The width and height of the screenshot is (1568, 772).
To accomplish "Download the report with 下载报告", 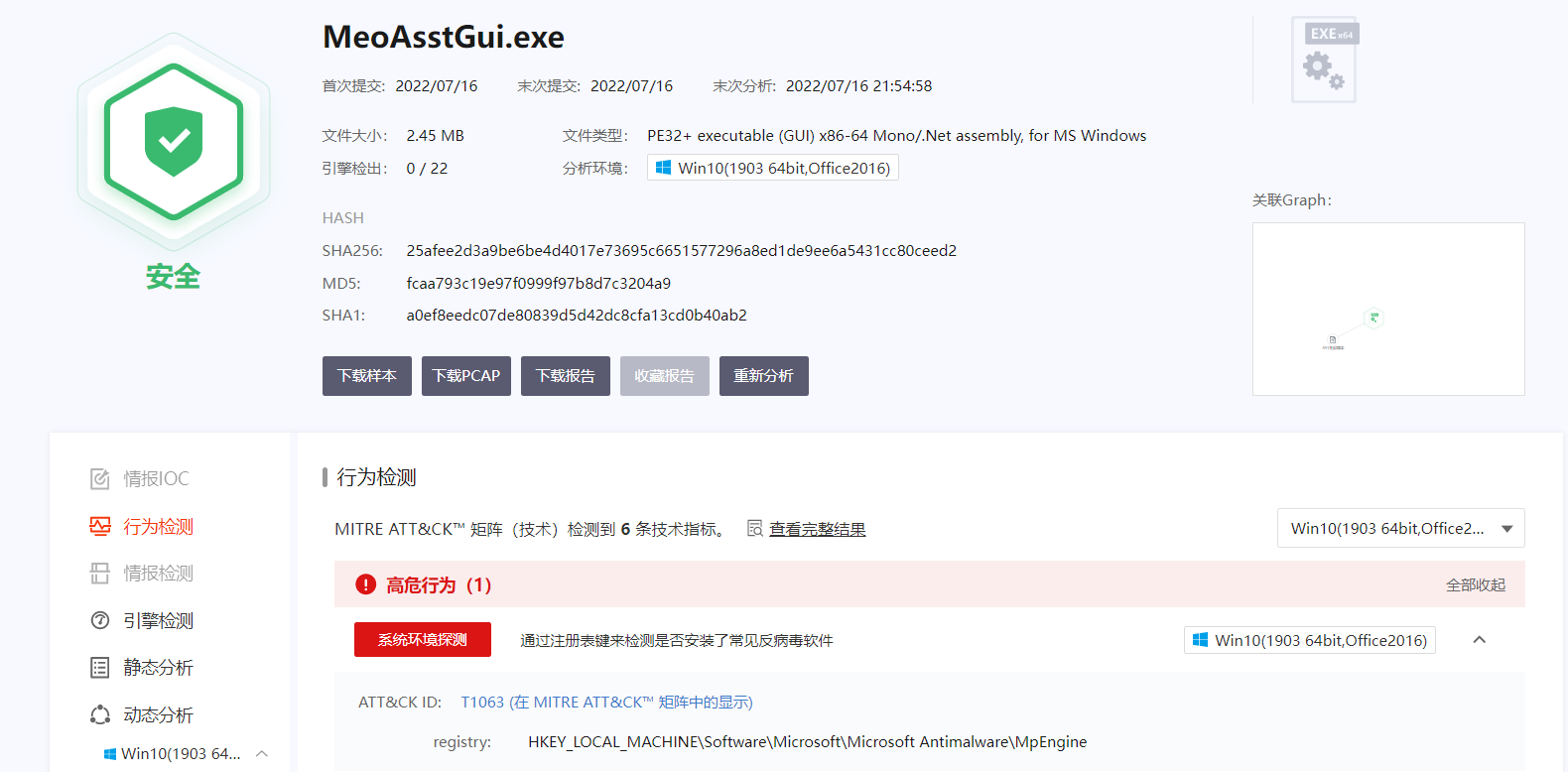I will pyautogui.click(x=566, y=376).
